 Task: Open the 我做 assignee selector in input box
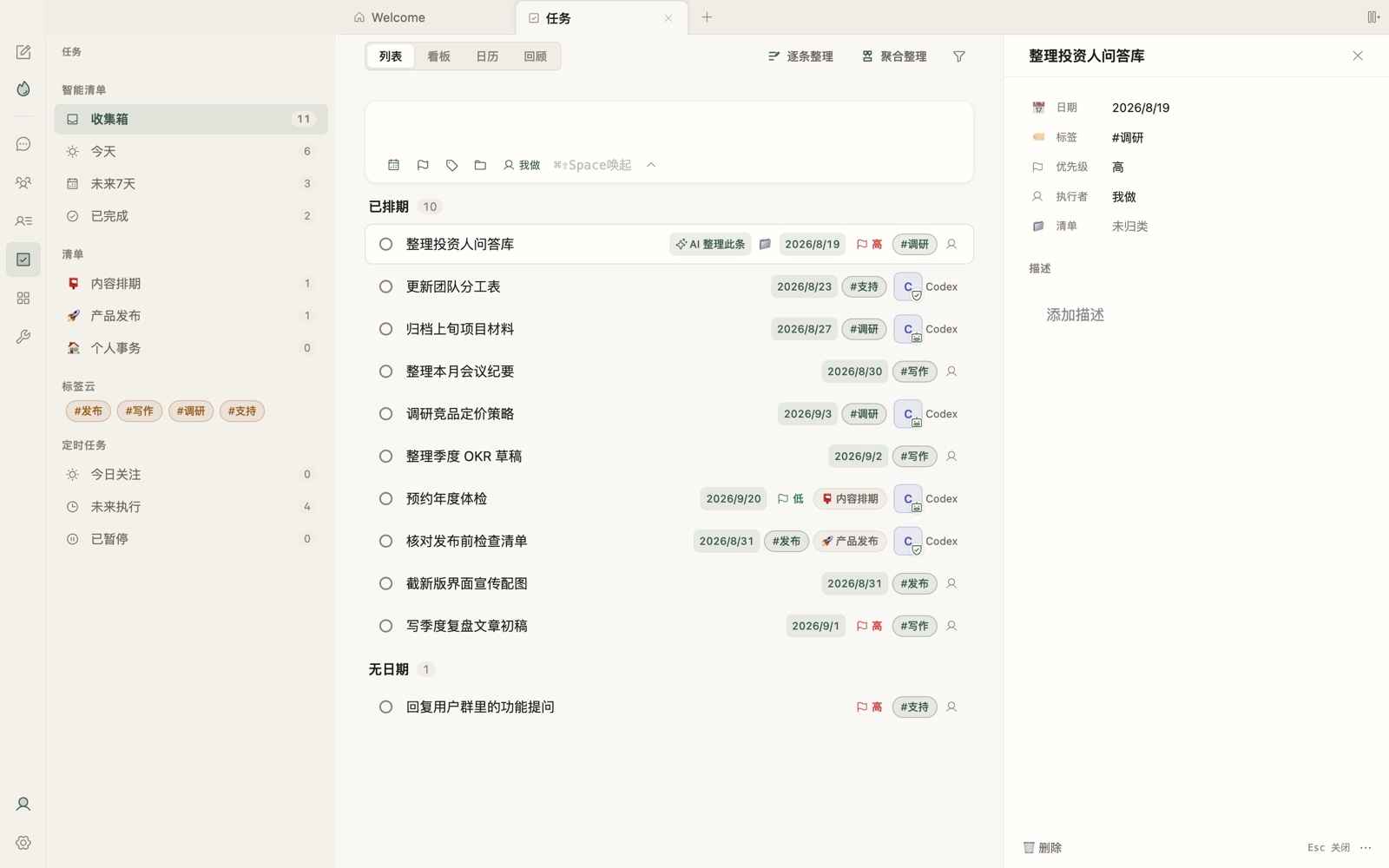click(x=522, y=165)
